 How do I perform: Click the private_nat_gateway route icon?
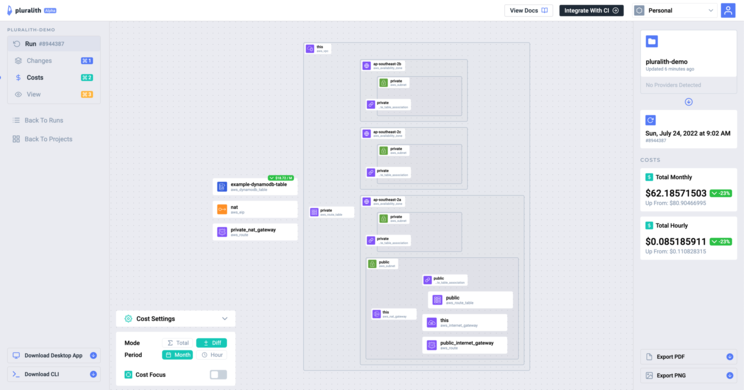(x=222, y=232)
